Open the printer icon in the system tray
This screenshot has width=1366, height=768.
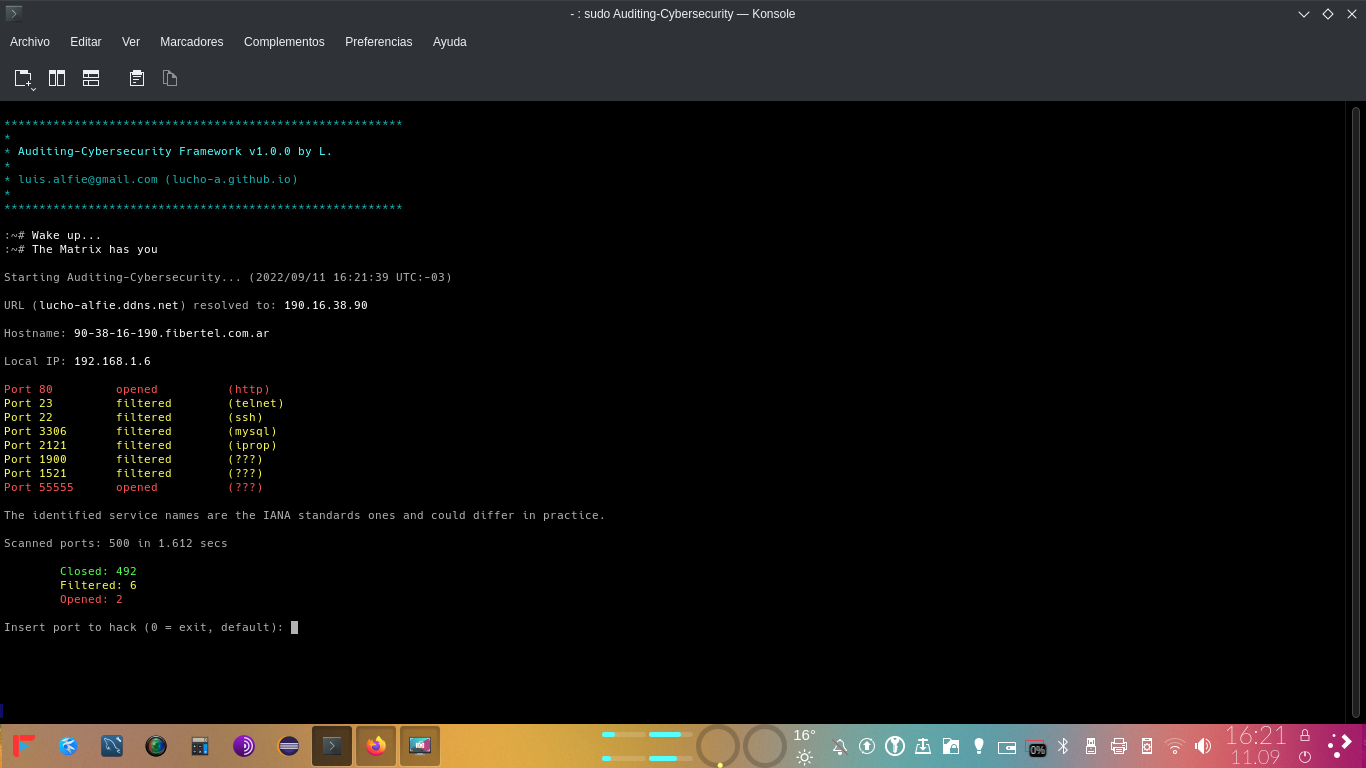tap(1119, 746)
